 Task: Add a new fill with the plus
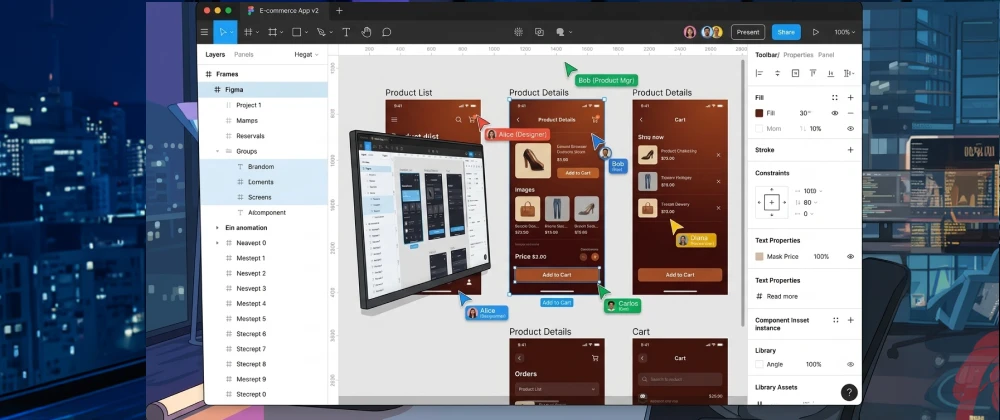pos(850,98)
